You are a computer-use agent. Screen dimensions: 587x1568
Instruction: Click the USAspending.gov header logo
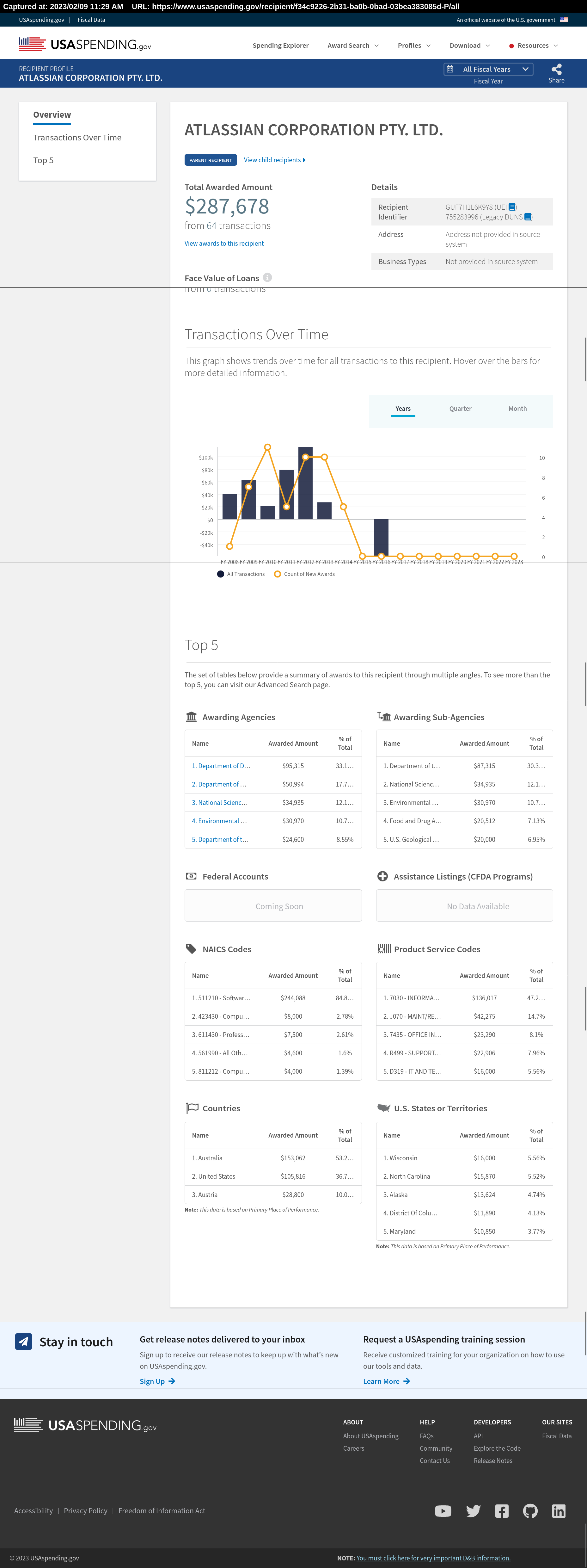pyautogui.click(x=84, y=45)
